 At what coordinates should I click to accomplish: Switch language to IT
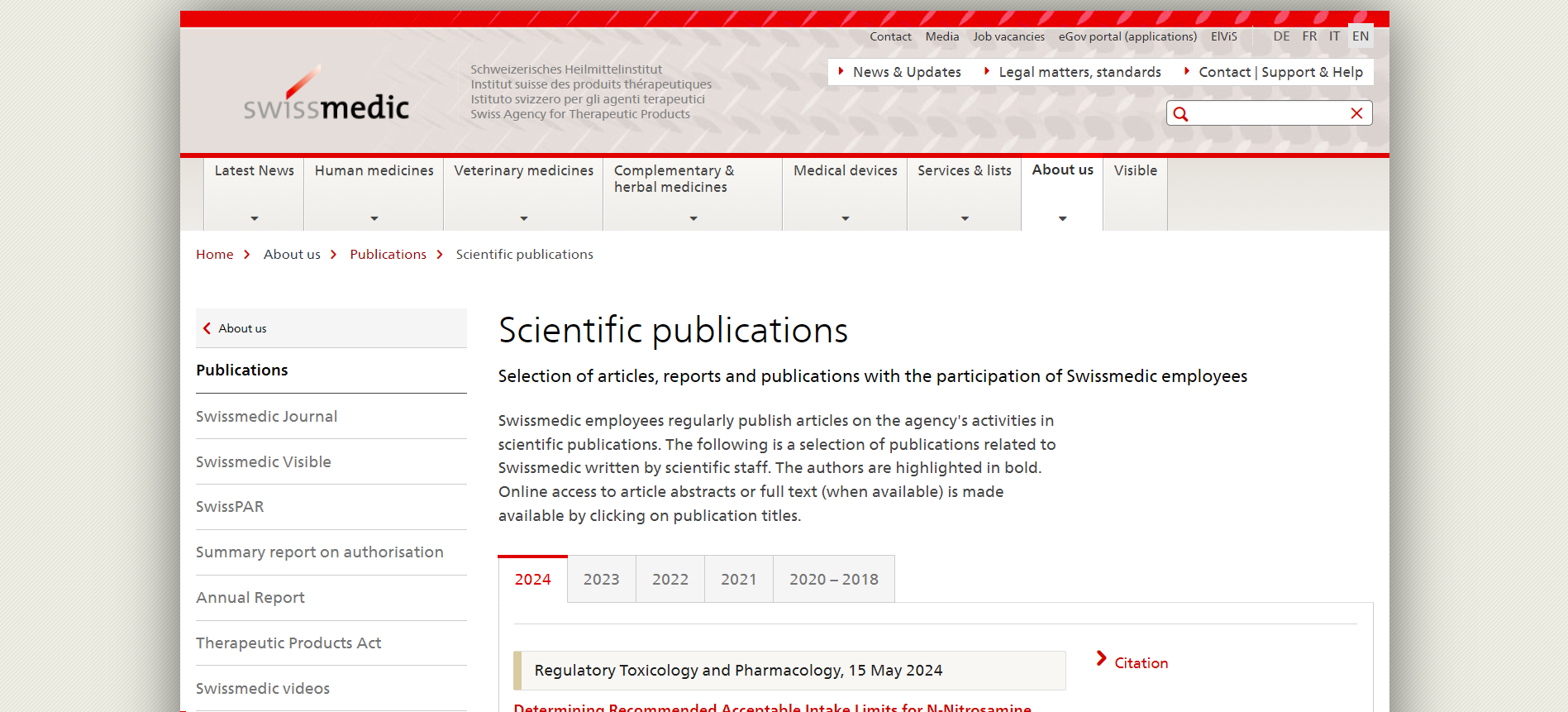1334,36
